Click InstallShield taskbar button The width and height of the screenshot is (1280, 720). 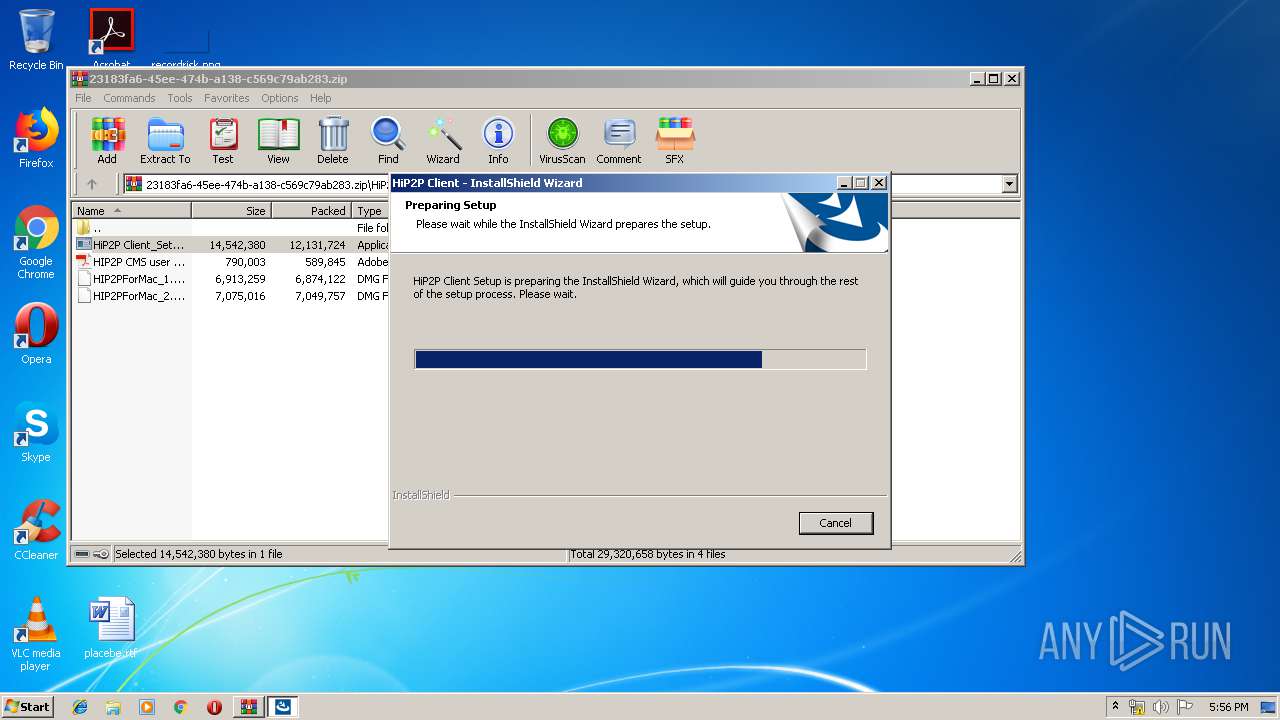click(x=283, y=707)
